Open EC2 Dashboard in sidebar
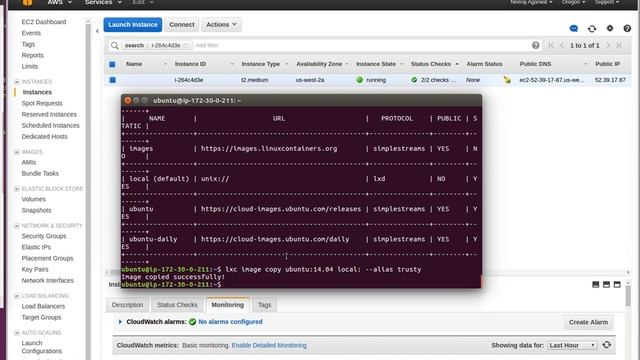The width and height of the screenshot is (640, 360). pyautogui.click(x=44, y=22)
